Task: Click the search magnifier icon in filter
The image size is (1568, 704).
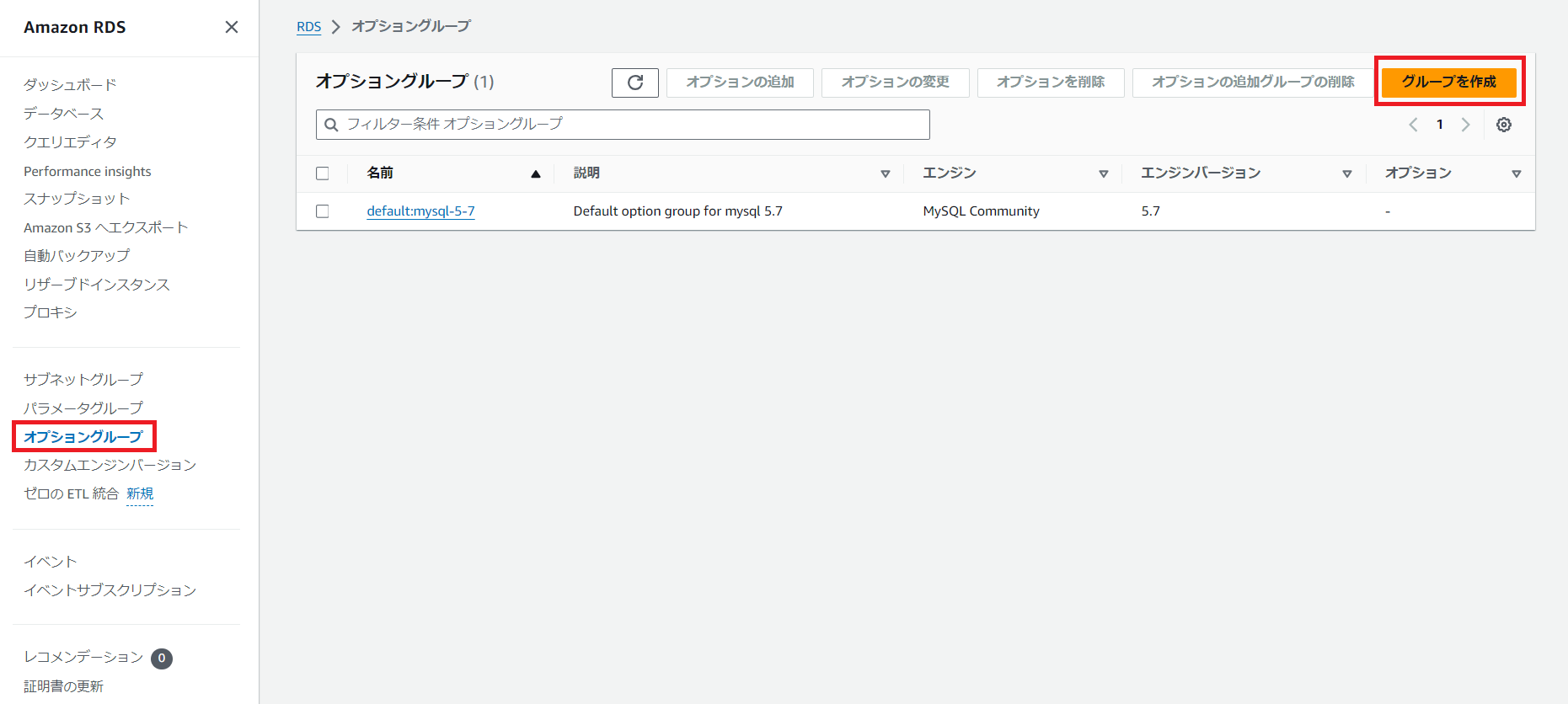Action: 332,125
